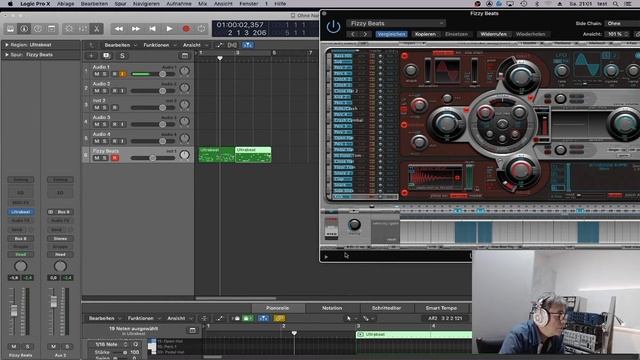This screenshot has width=640, height=360.
Task: Open the Bearbeiten menu in tracks area
Action: click(x=120, y=45)
